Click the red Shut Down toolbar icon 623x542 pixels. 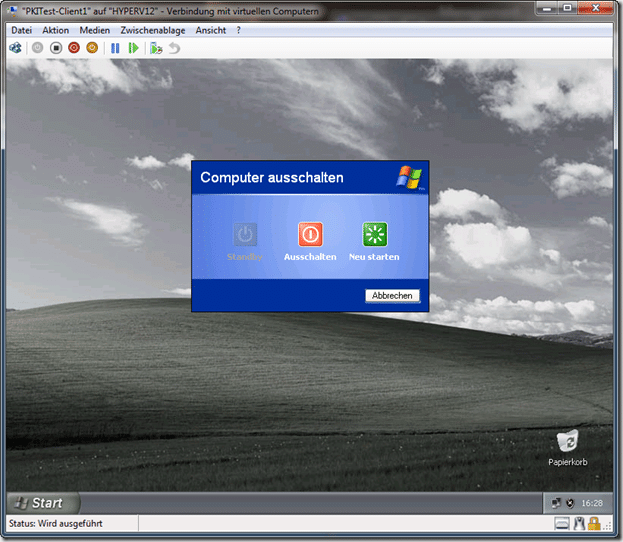click(x=74, y=48)
